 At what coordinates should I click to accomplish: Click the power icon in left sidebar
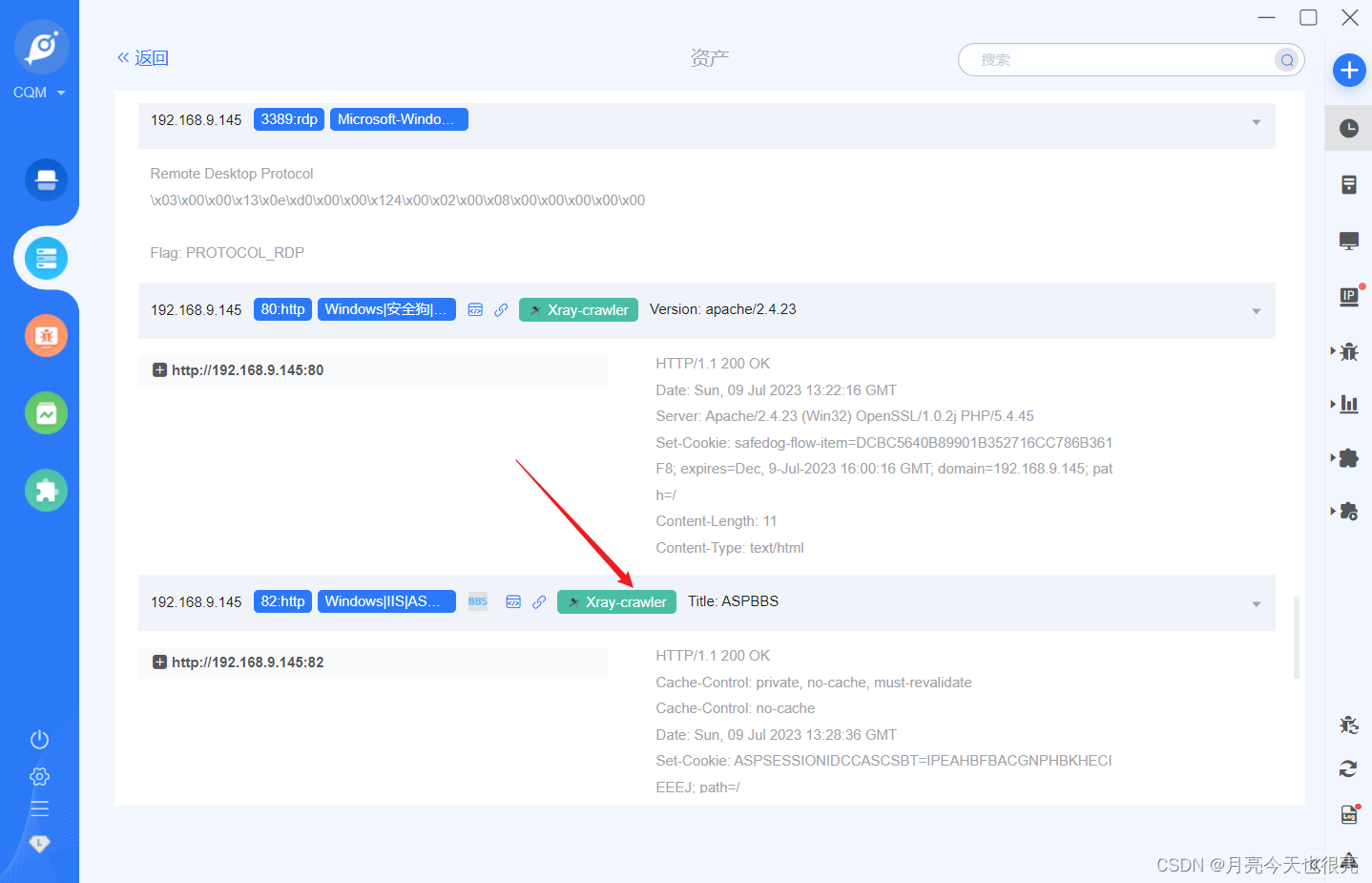(39, 739)
